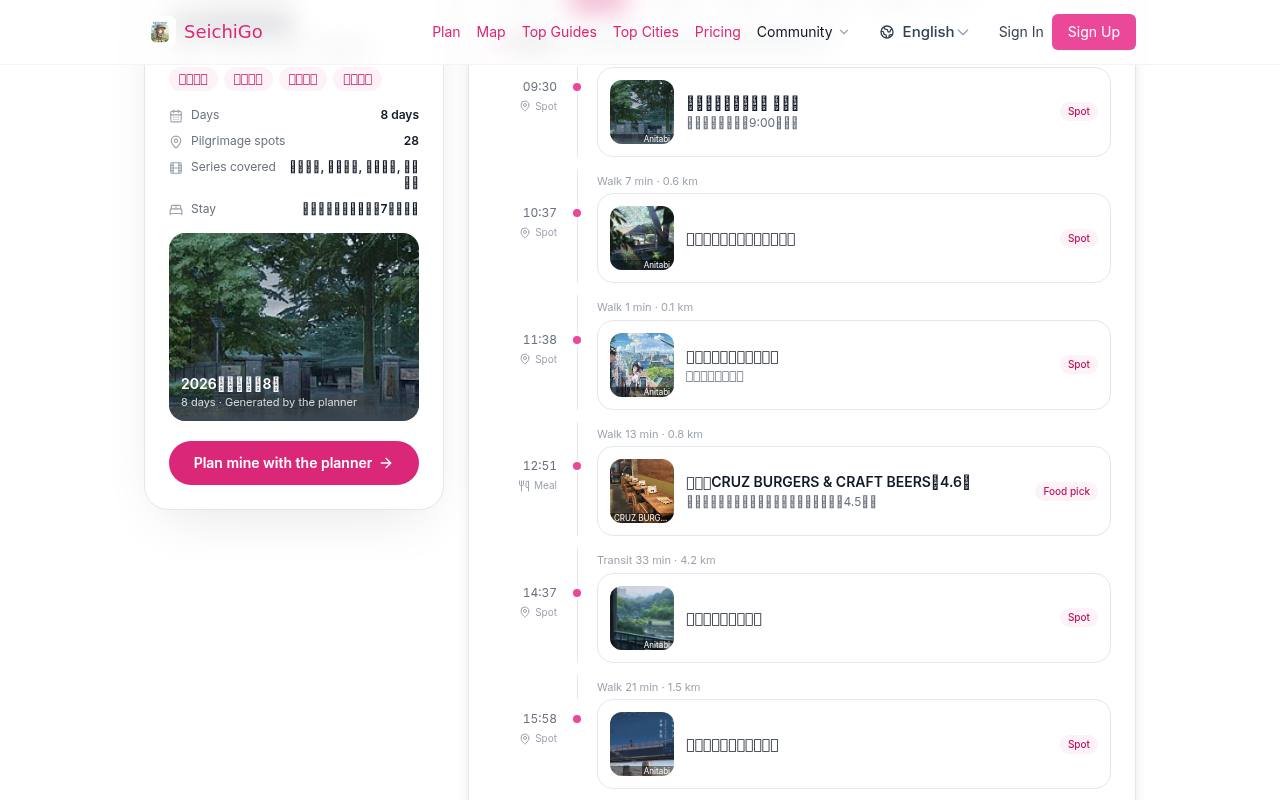Click the 12:51 time label
Image resolution: width=1280 pixels, height=800 pixels.
pyautogui.click(x=540, y=466)
